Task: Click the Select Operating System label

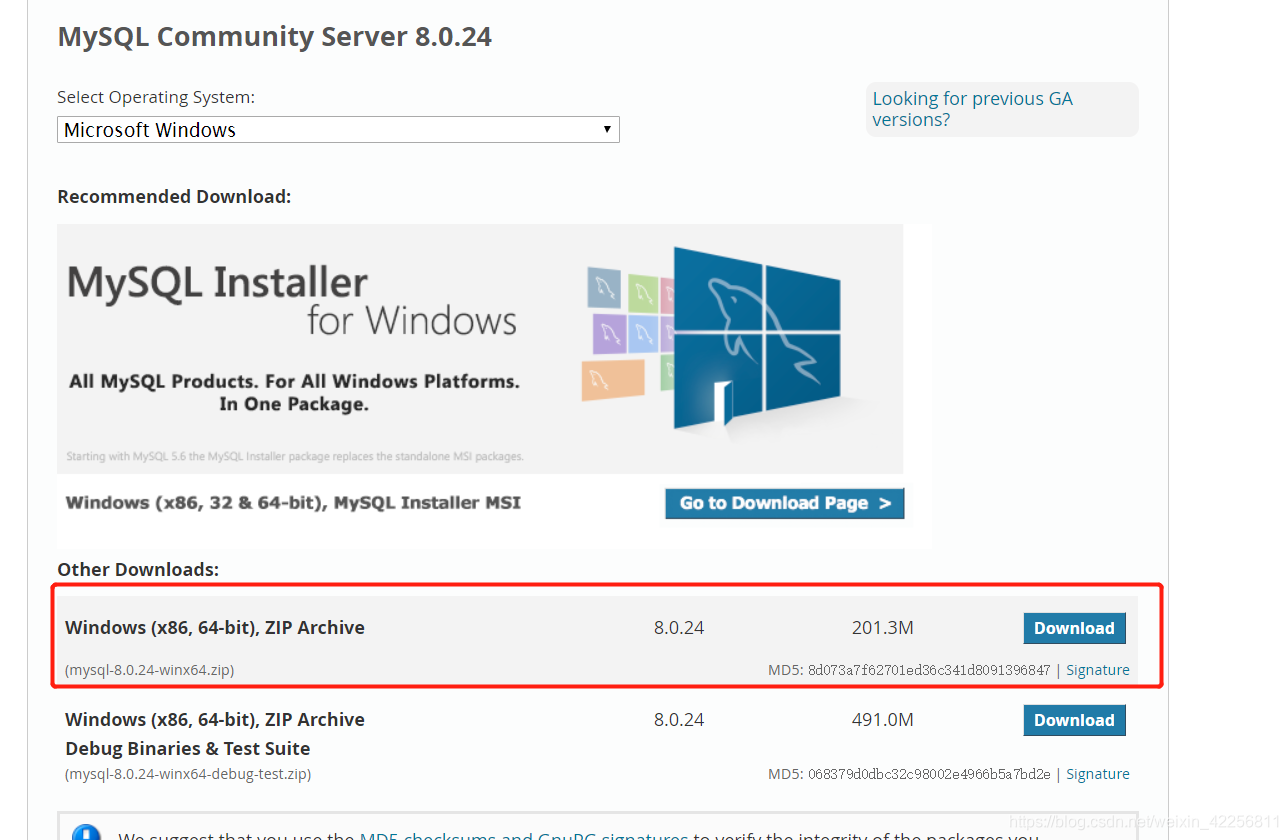Action: pyautogui.click(x=156, y=97)
